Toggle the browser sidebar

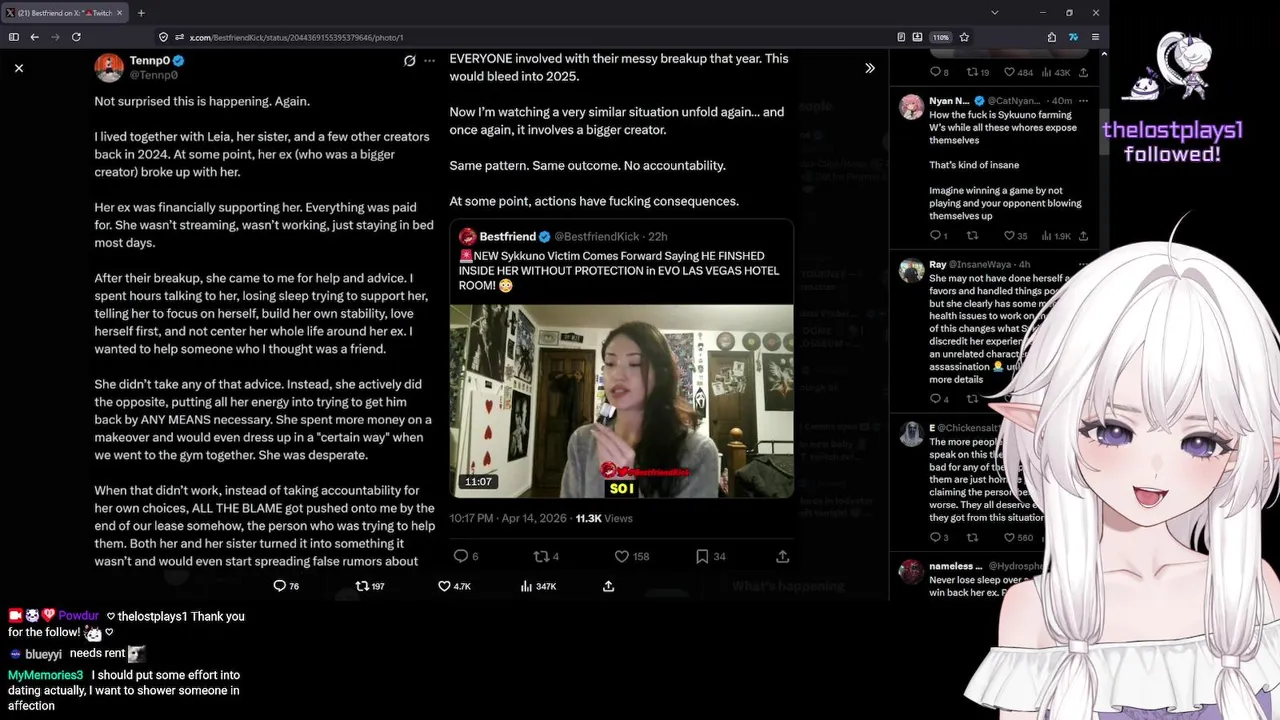tap(13, 37)
